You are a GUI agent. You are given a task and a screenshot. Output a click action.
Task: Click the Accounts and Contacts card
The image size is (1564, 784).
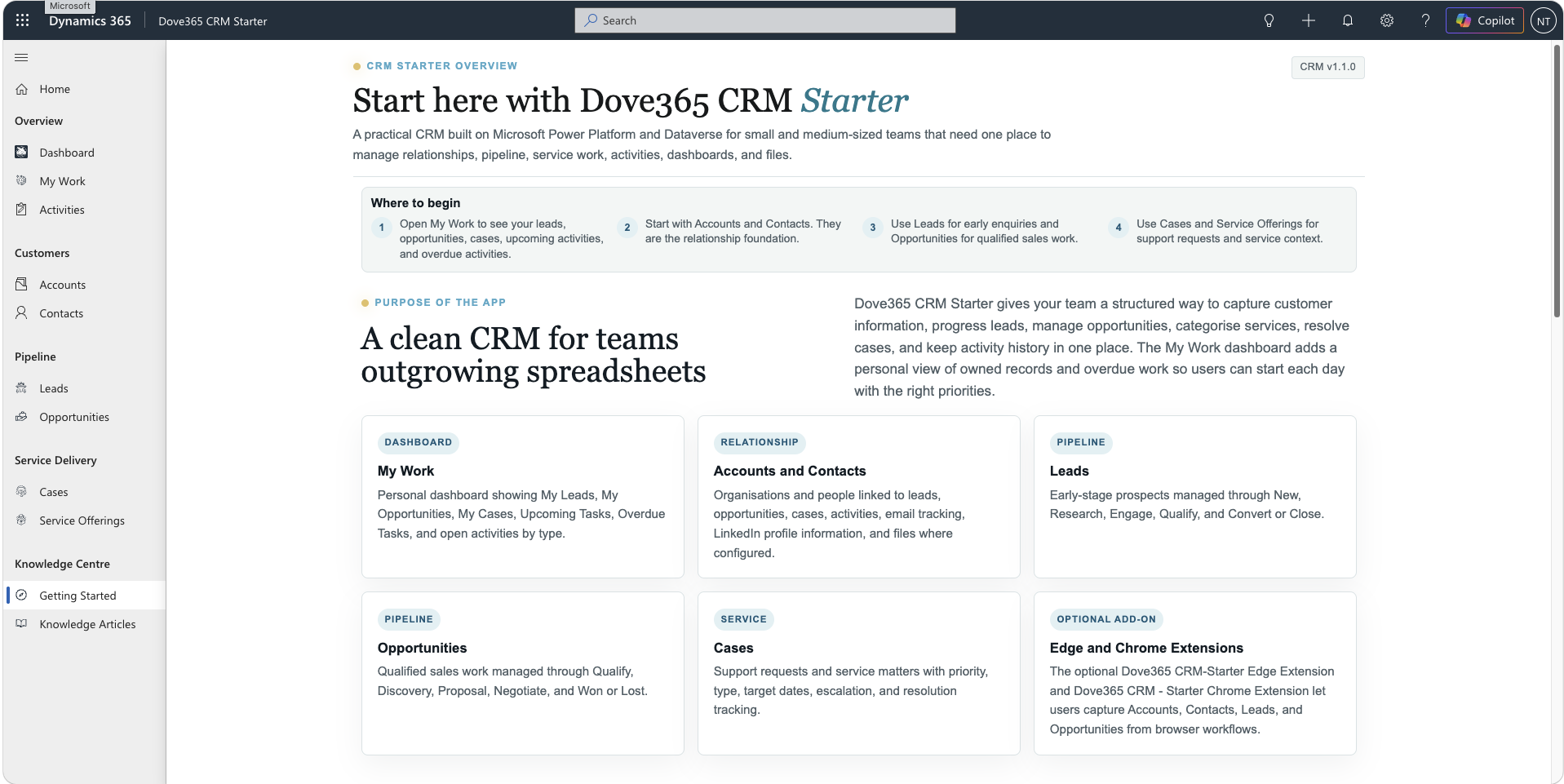pyautogui.click(x=859, y=497)
